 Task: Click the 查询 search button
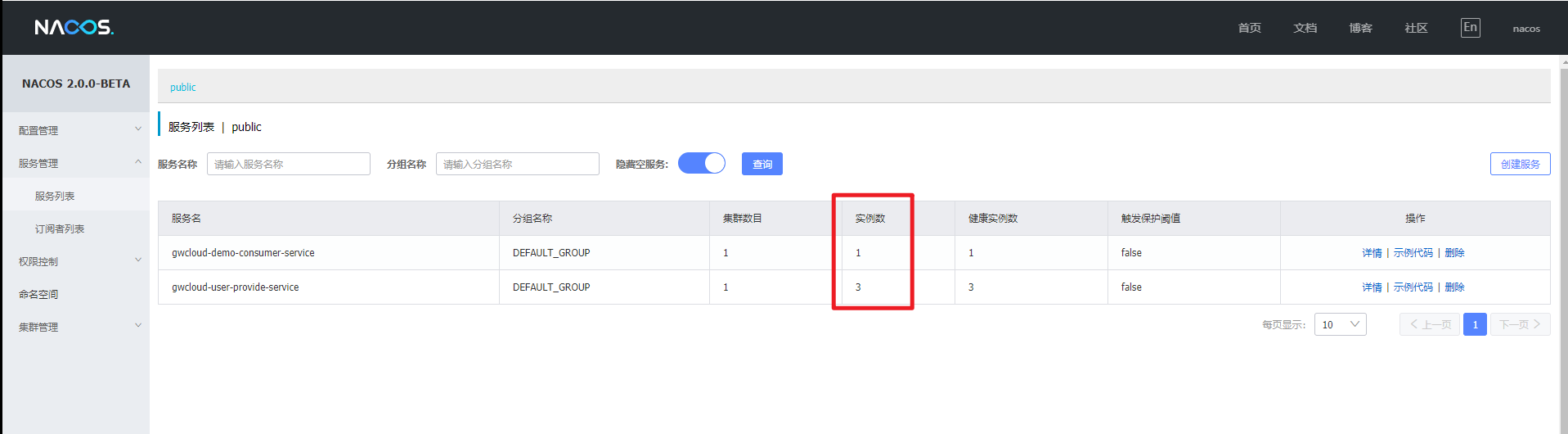click(x=762, y=164)
